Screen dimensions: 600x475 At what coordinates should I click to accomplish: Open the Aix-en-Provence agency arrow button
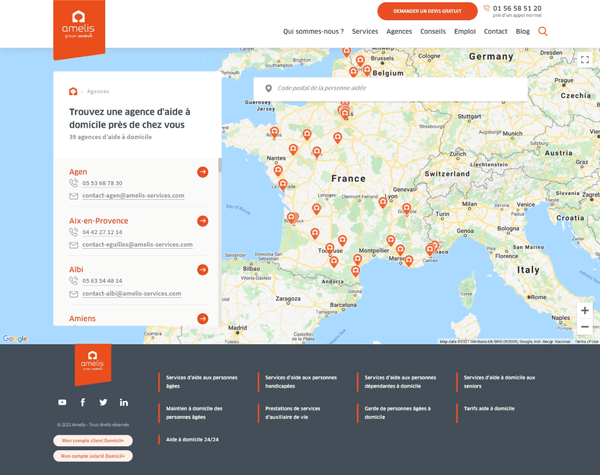[203, 221]
